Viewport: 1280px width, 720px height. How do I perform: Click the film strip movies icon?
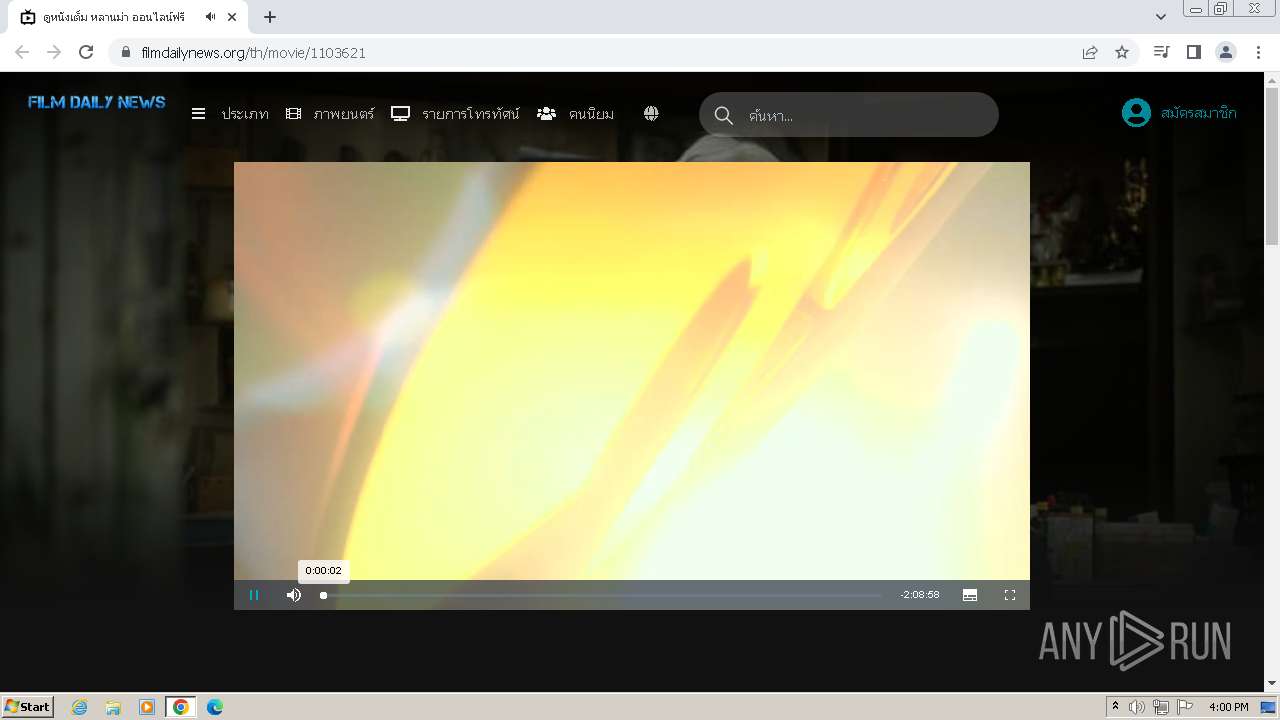click(x=293, y=114)
